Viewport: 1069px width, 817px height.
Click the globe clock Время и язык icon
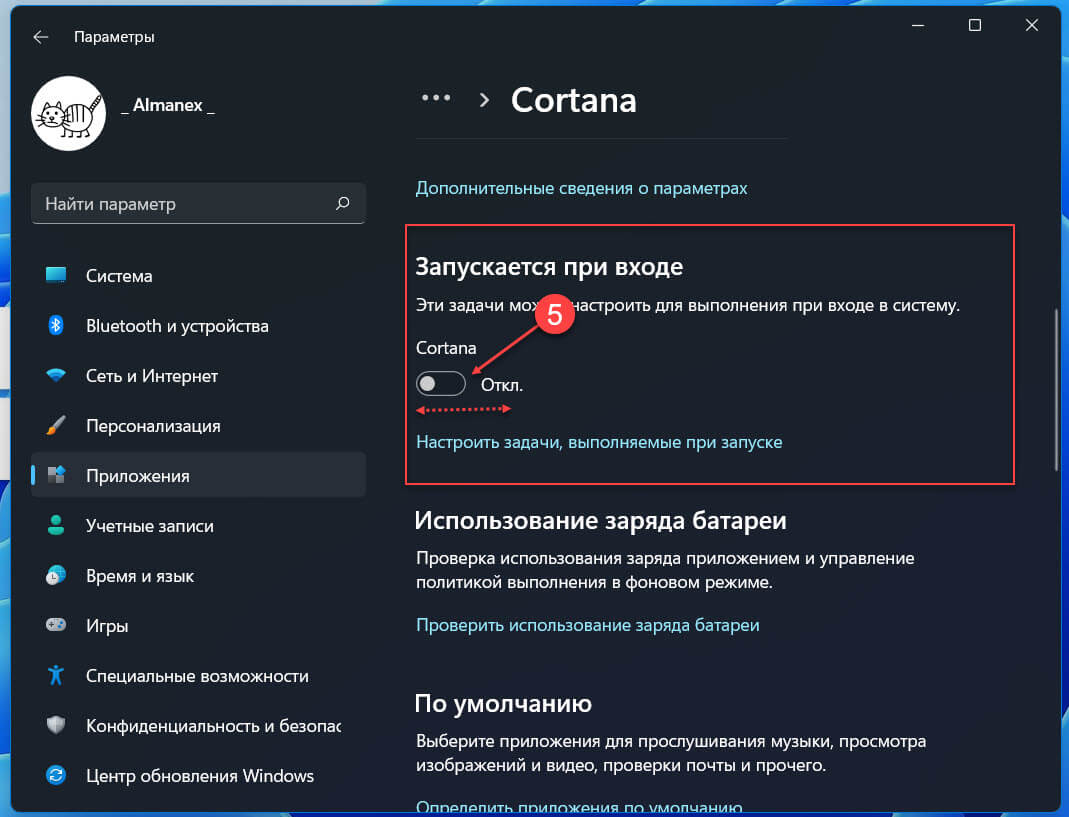pos(56,575)
